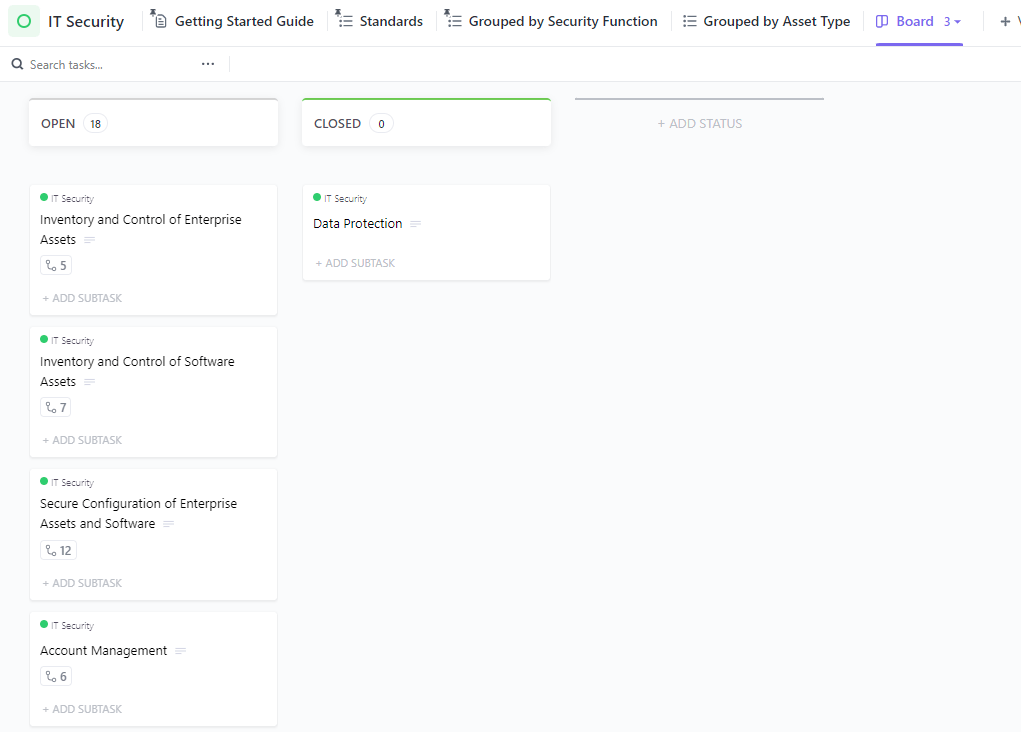Open the Board tab dropdown arrow
Viewport: 1021px width, 732px height.
click(x=958, y=21)
